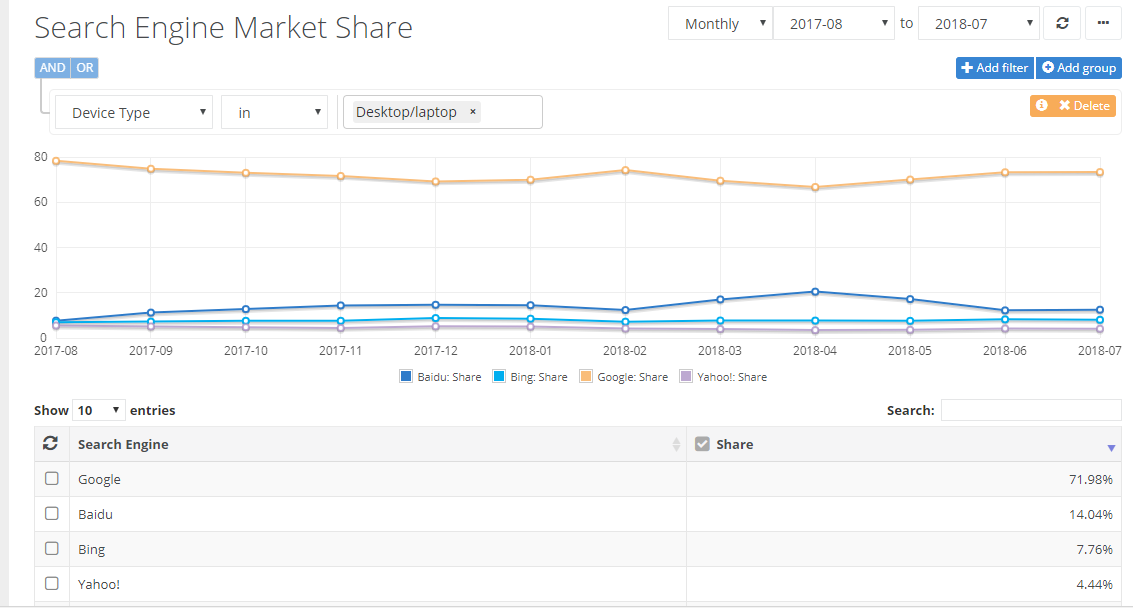Click the sort arrows on Search Engine column

(x=676, y=444)
